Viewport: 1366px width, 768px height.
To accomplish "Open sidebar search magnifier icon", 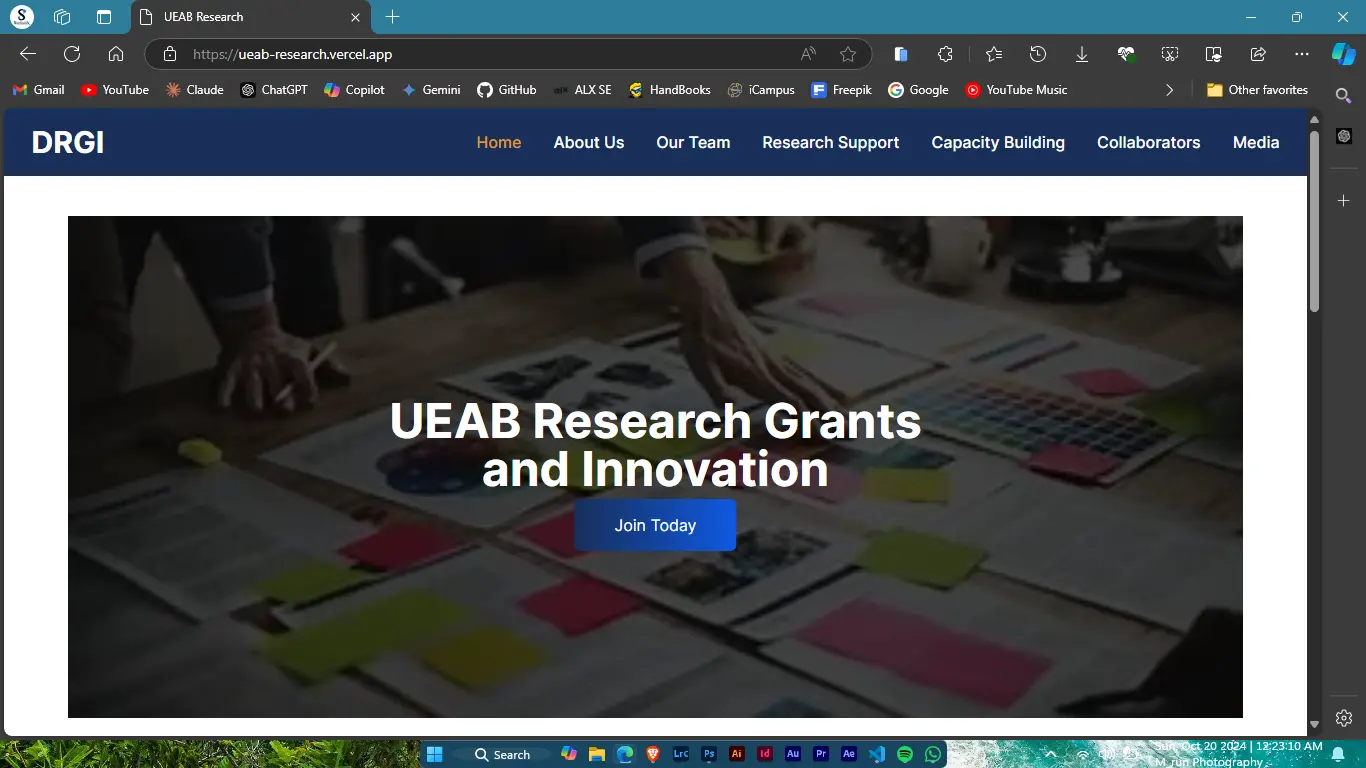I will tap(1344, 95).
